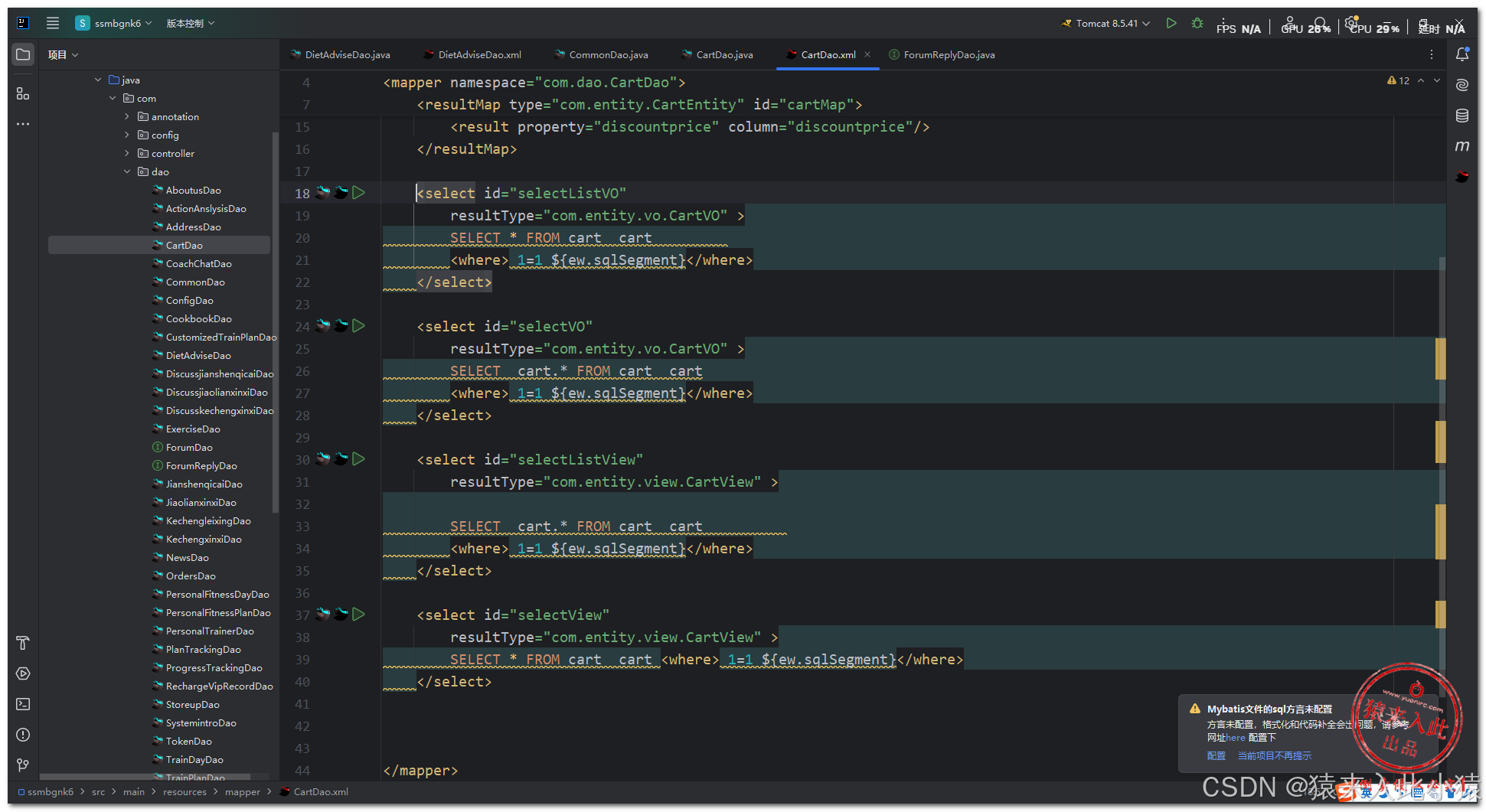Open the Problems tool window icon
1486x812 pixels.
point(23,735)
